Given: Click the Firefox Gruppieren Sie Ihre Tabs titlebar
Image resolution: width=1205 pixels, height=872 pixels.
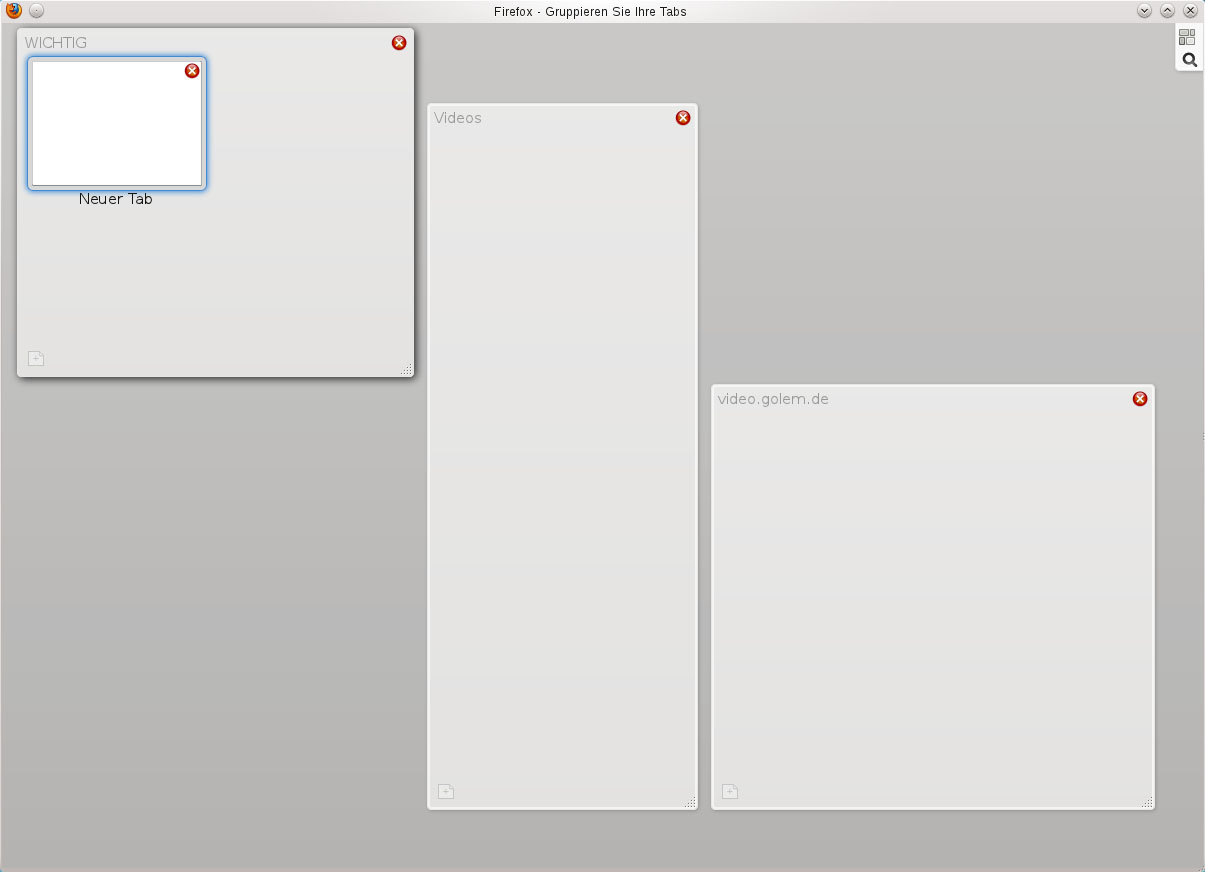Looking at the screenshot, I should coord(590,11).
